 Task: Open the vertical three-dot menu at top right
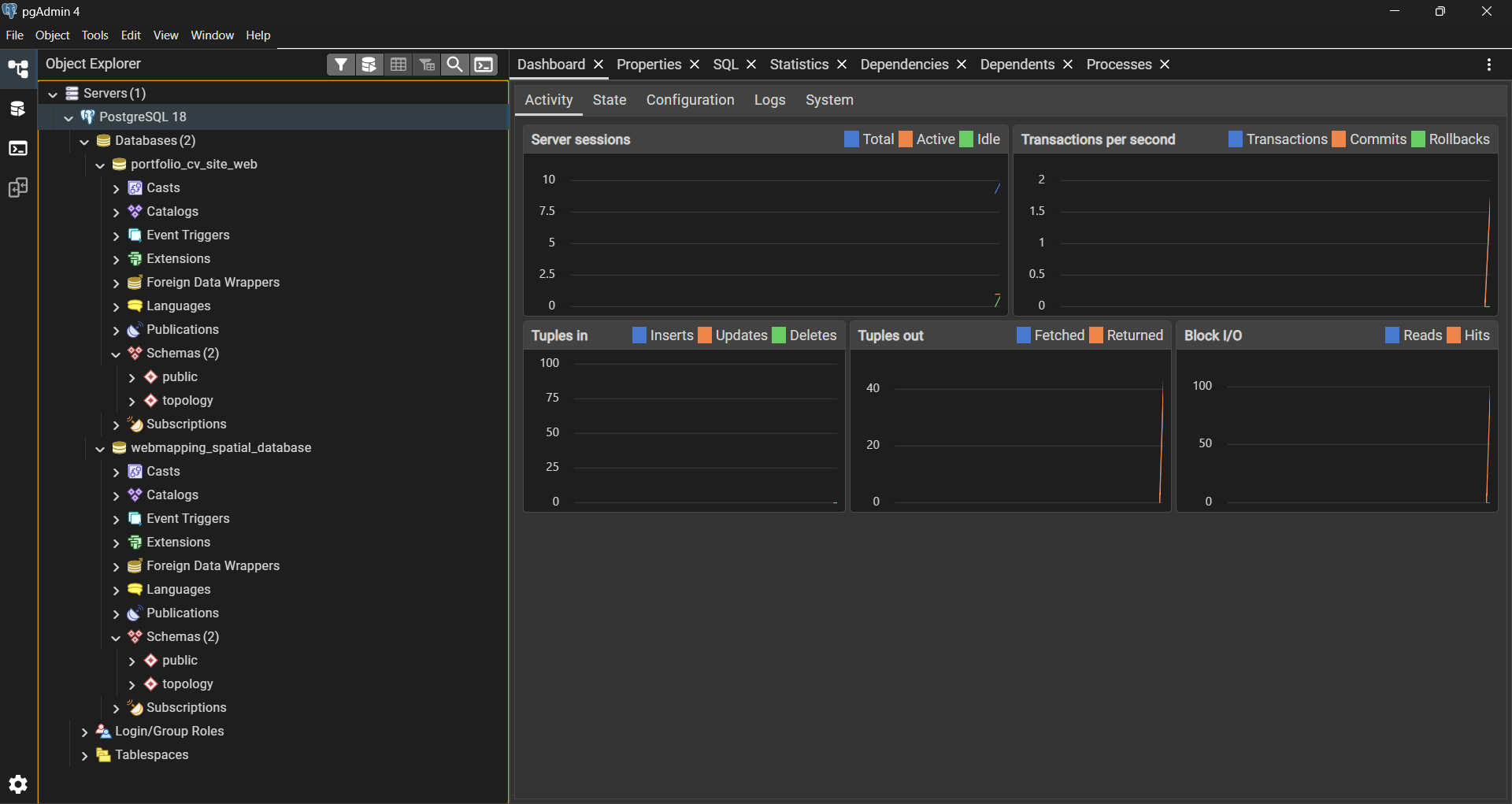[x=1488, y=65]
